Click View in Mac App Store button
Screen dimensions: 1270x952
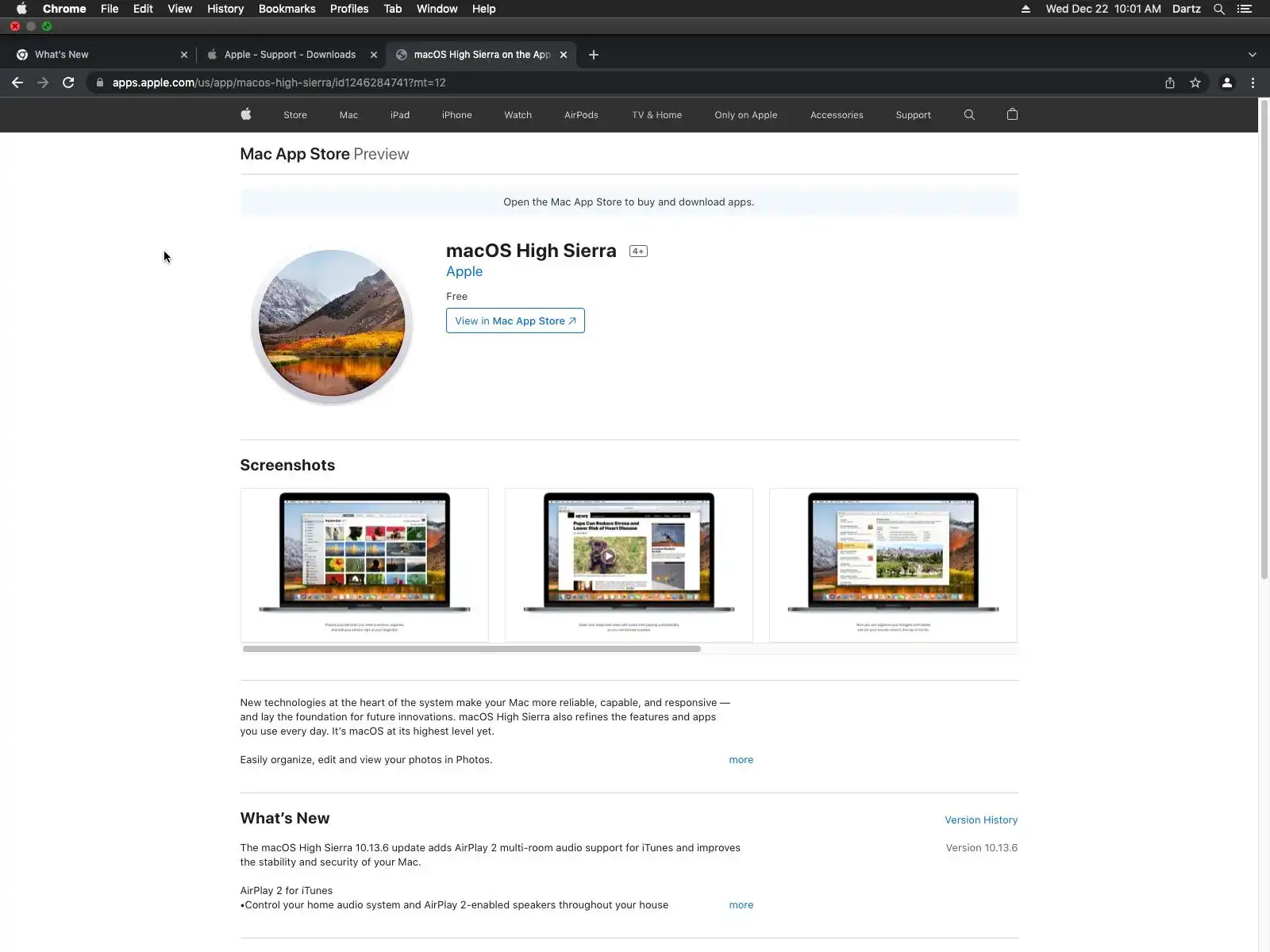pos(515,321)
